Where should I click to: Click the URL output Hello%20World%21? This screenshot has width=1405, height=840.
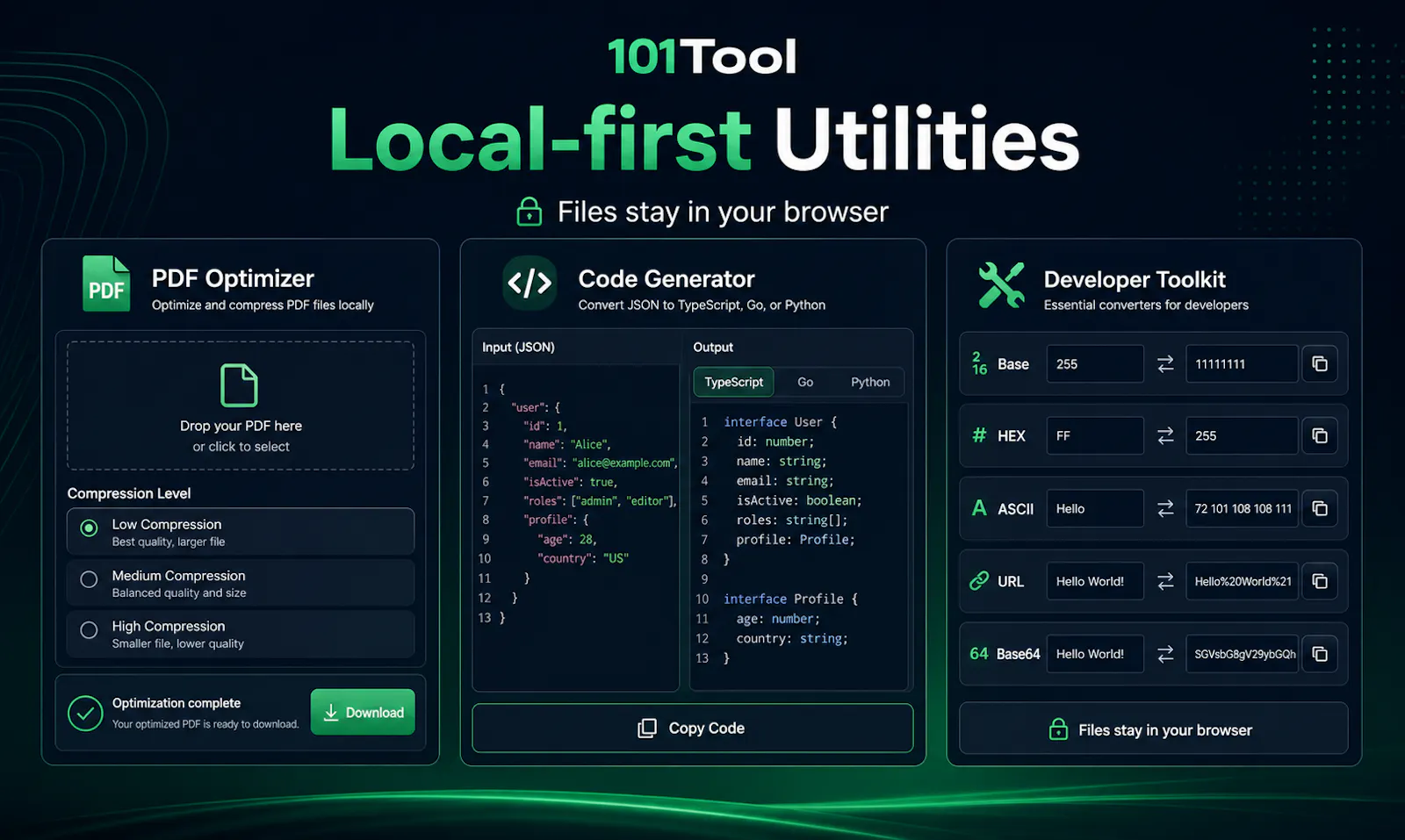[x=1242, y=581]
